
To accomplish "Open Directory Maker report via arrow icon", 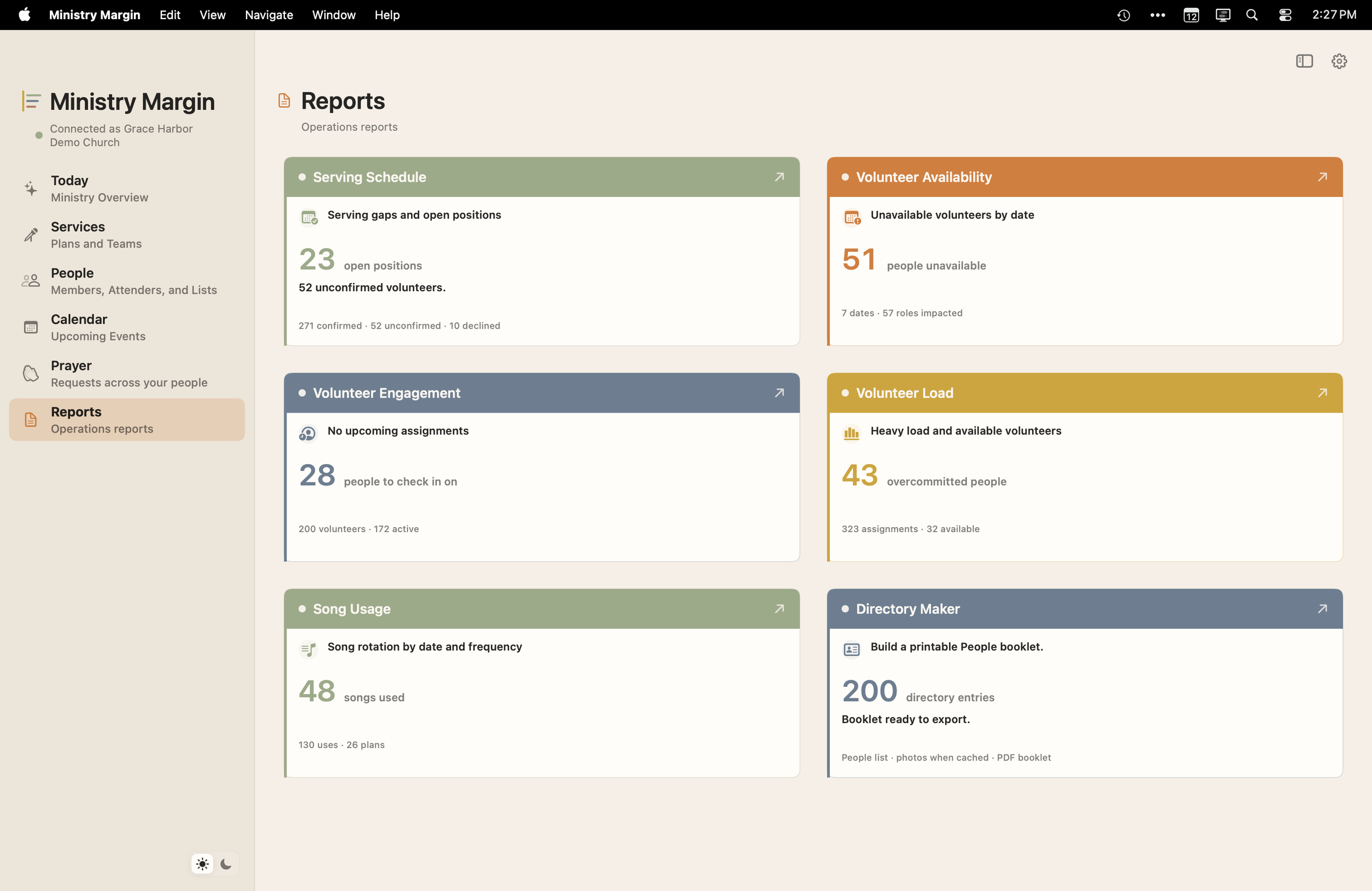I will (1323, 608).
